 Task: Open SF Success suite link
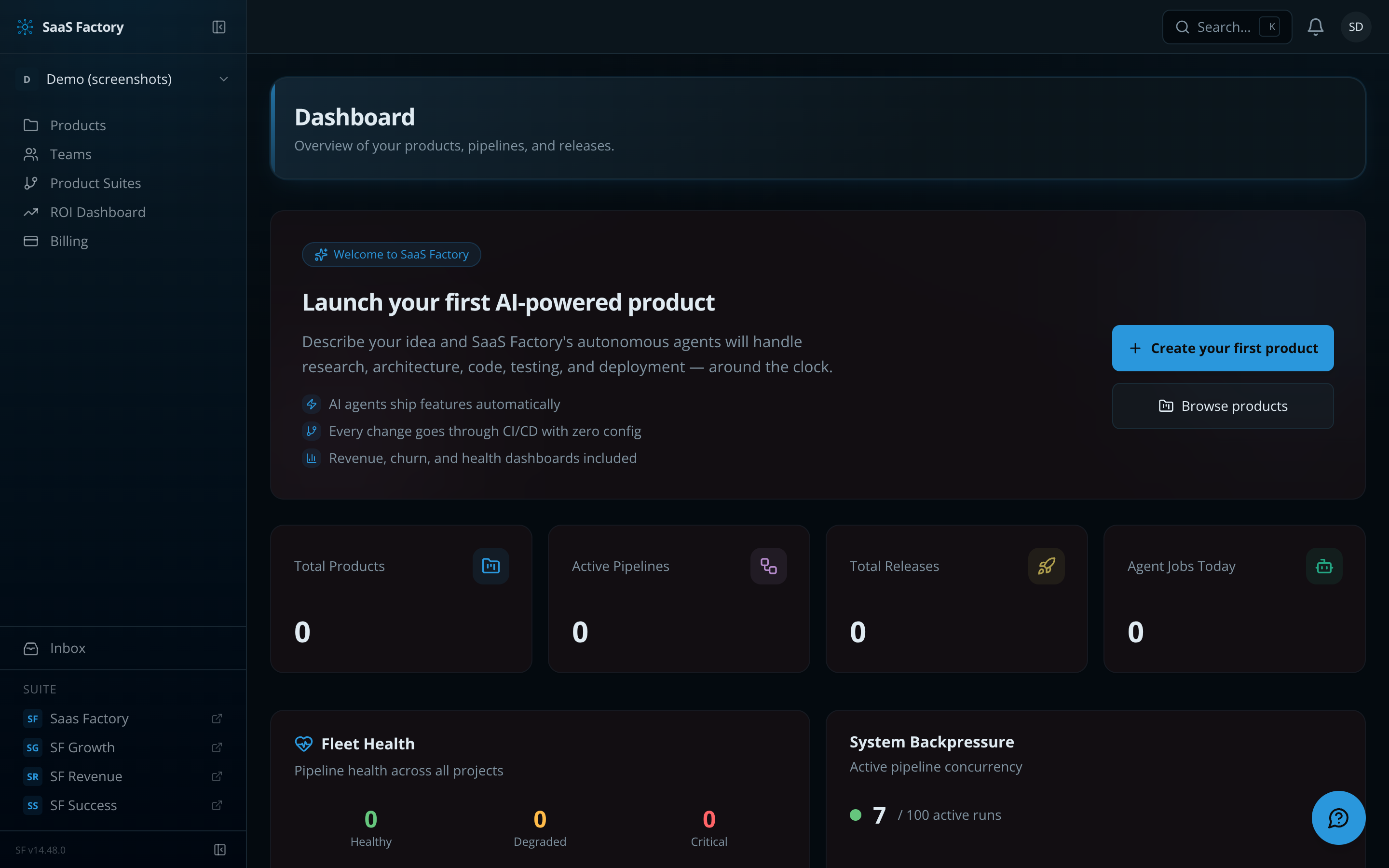coord(123,805)
